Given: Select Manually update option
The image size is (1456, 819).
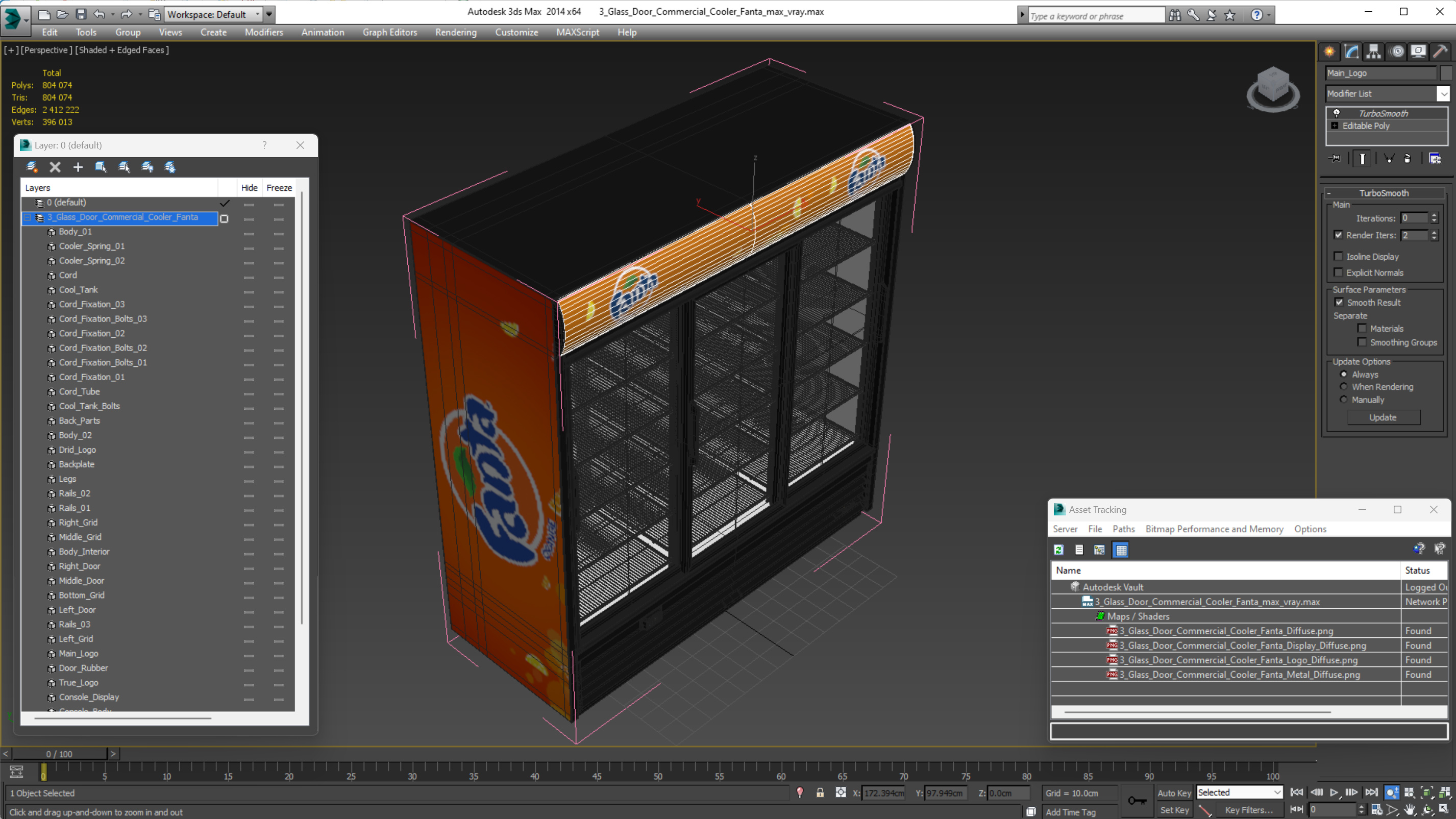Looking at the screenshot, I should pos(1344,399).
